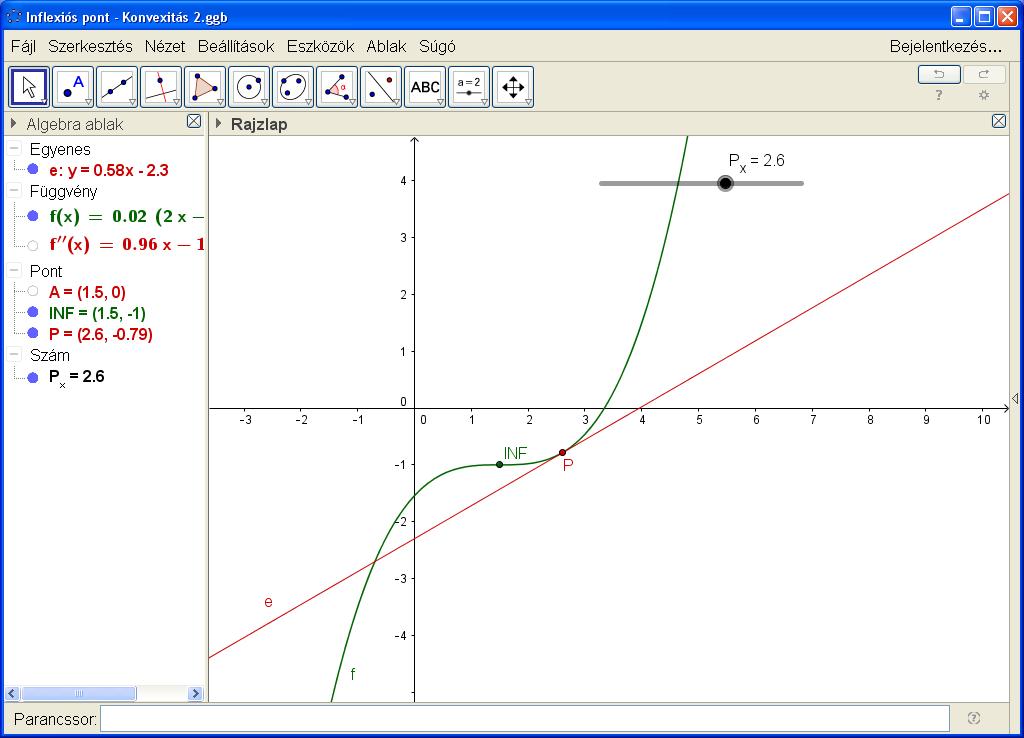1024x738 pixels.
Task: Select the Ellipse conic tool
Action: pos(293,87)
